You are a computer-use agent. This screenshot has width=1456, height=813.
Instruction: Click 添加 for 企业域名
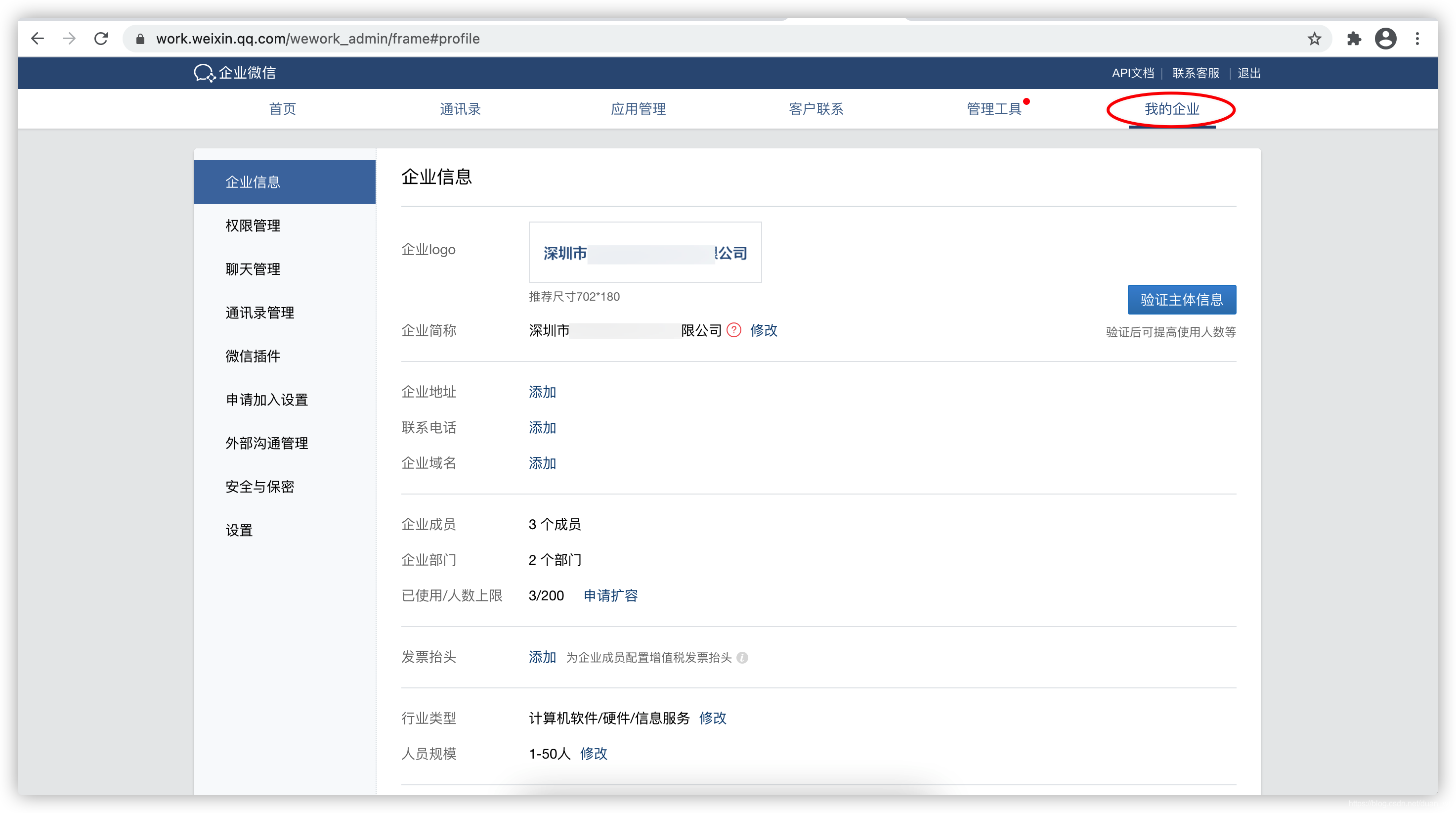542,463
